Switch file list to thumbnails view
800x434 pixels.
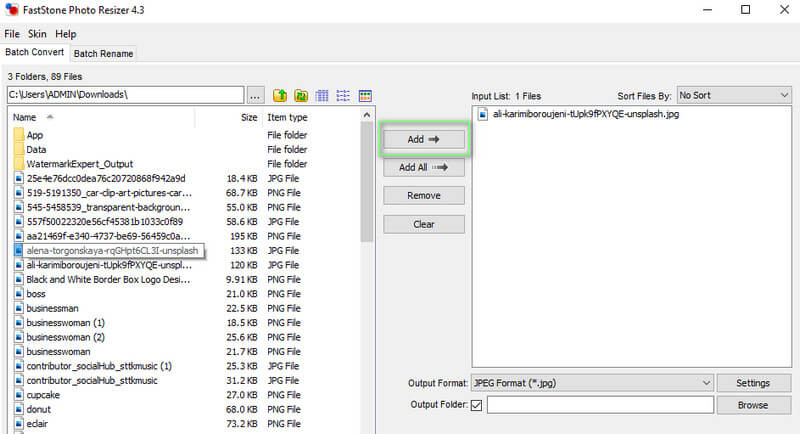pos(365,95)
